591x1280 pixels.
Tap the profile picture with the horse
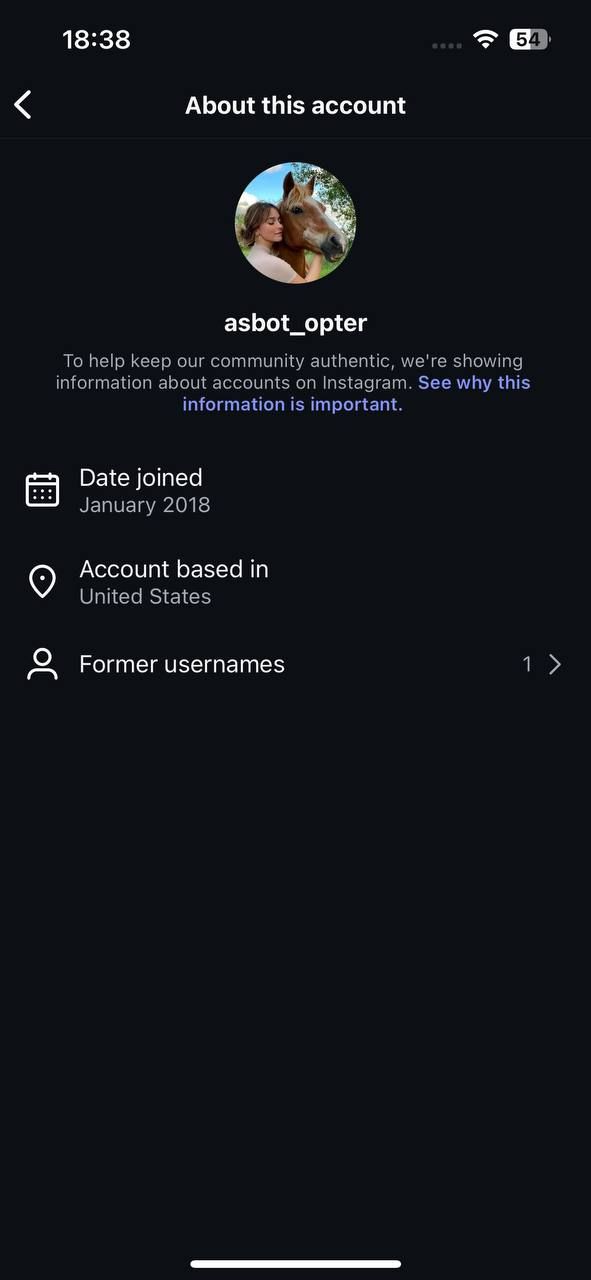pyautogui.click(x=295, y=223)
